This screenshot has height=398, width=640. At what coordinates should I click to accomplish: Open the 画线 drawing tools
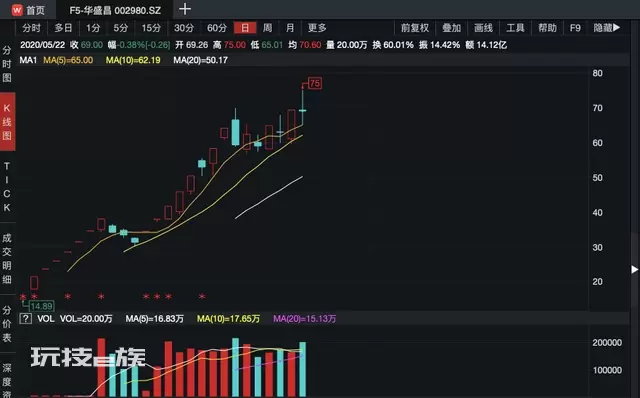[483, 28]
